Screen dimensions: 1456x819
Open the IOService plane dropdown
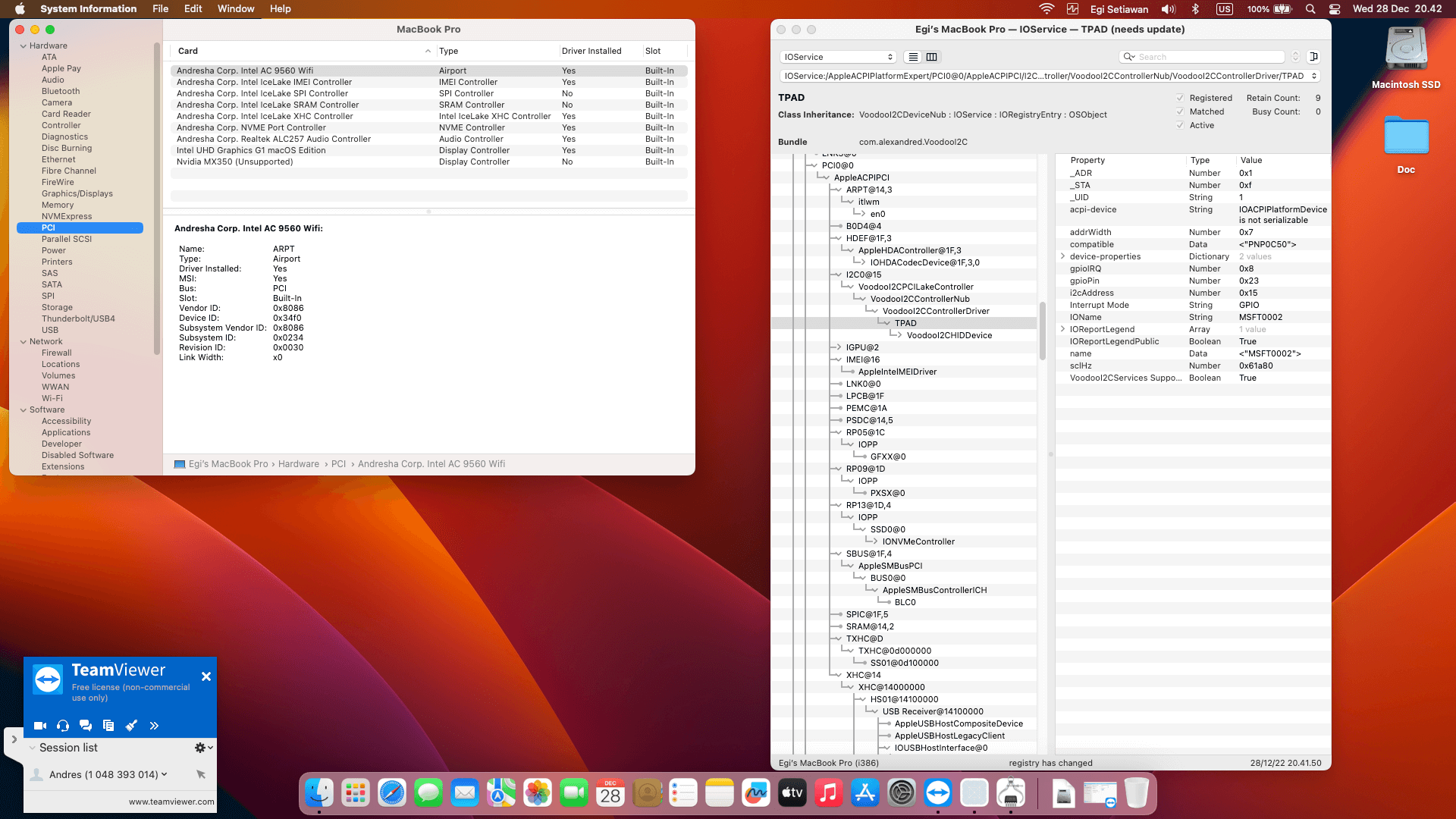click(838, 57)
